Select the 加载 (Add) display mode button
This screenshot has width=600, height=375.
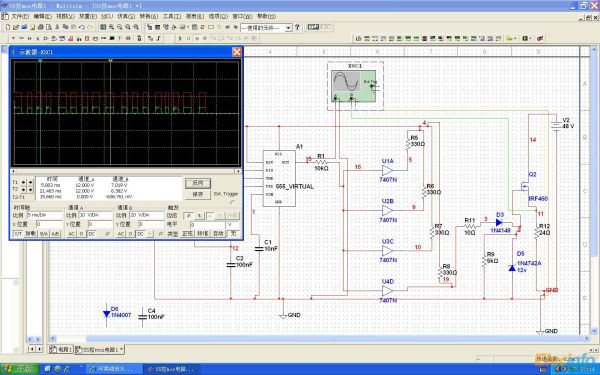[31, 233]
